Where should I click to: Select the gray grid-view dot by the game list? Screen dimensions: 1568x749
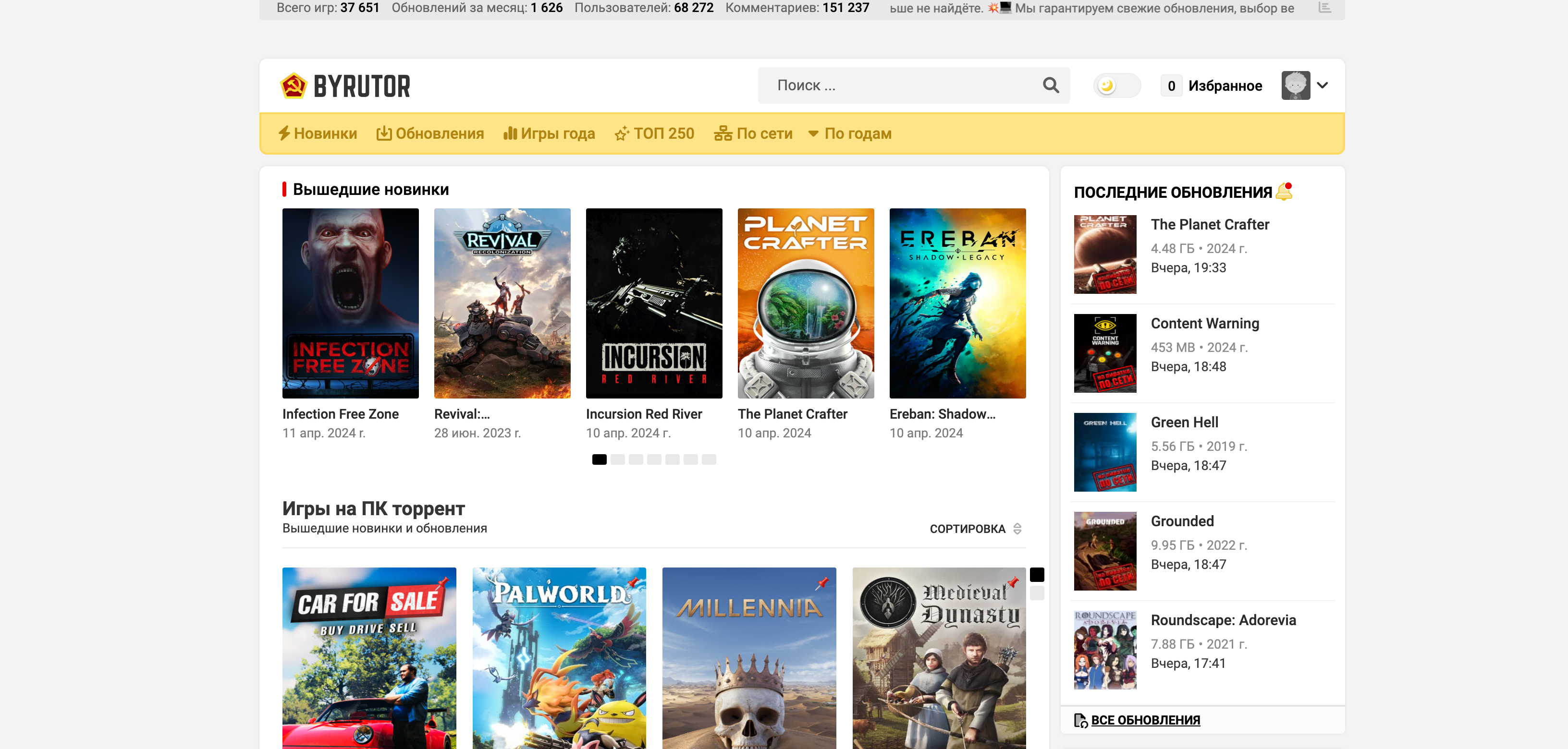point(1037,592)
